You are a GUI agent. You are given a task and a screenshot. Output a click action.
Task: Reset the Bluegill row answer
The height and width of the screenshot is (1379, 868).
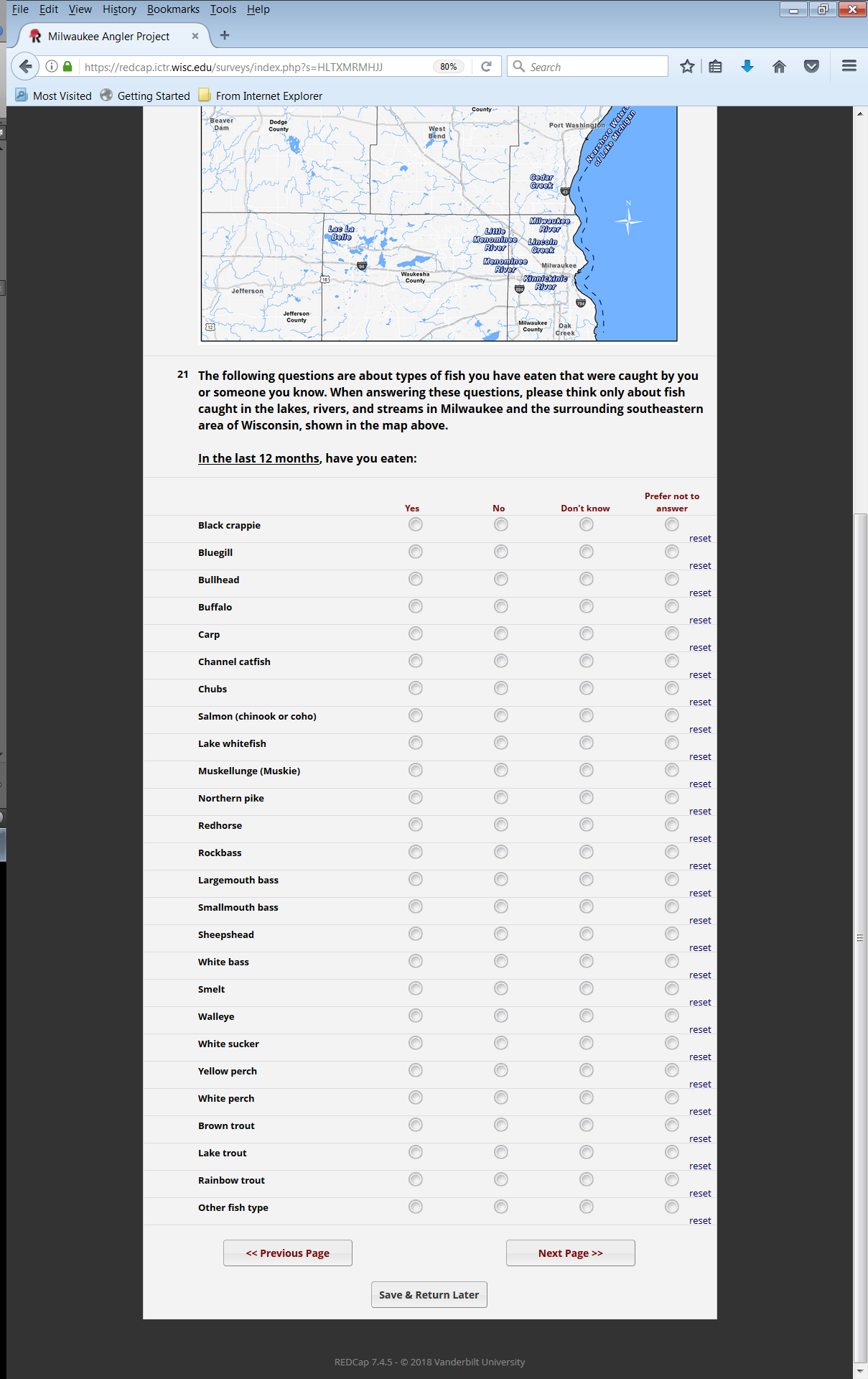(x=699, y=566)
